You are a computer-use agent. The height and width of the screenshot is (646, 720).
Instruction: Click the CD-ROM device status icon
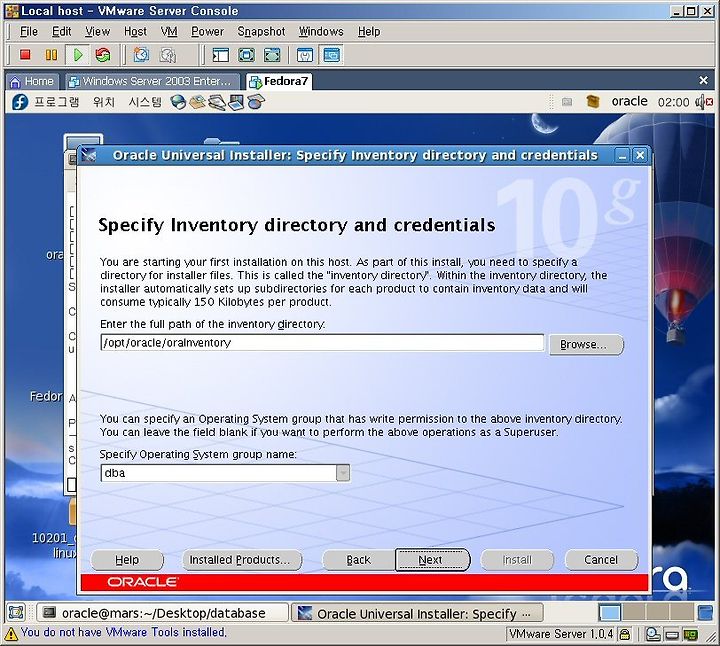pyautogui.click(x=652, y=635)
